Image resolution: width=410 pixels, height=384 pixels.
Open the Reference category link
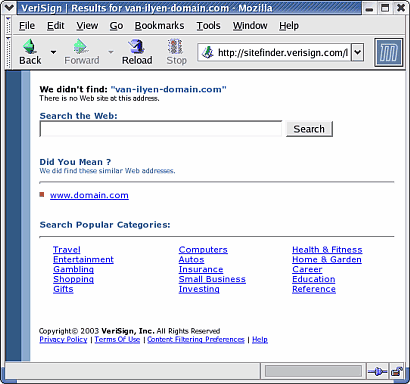(314, 289)
